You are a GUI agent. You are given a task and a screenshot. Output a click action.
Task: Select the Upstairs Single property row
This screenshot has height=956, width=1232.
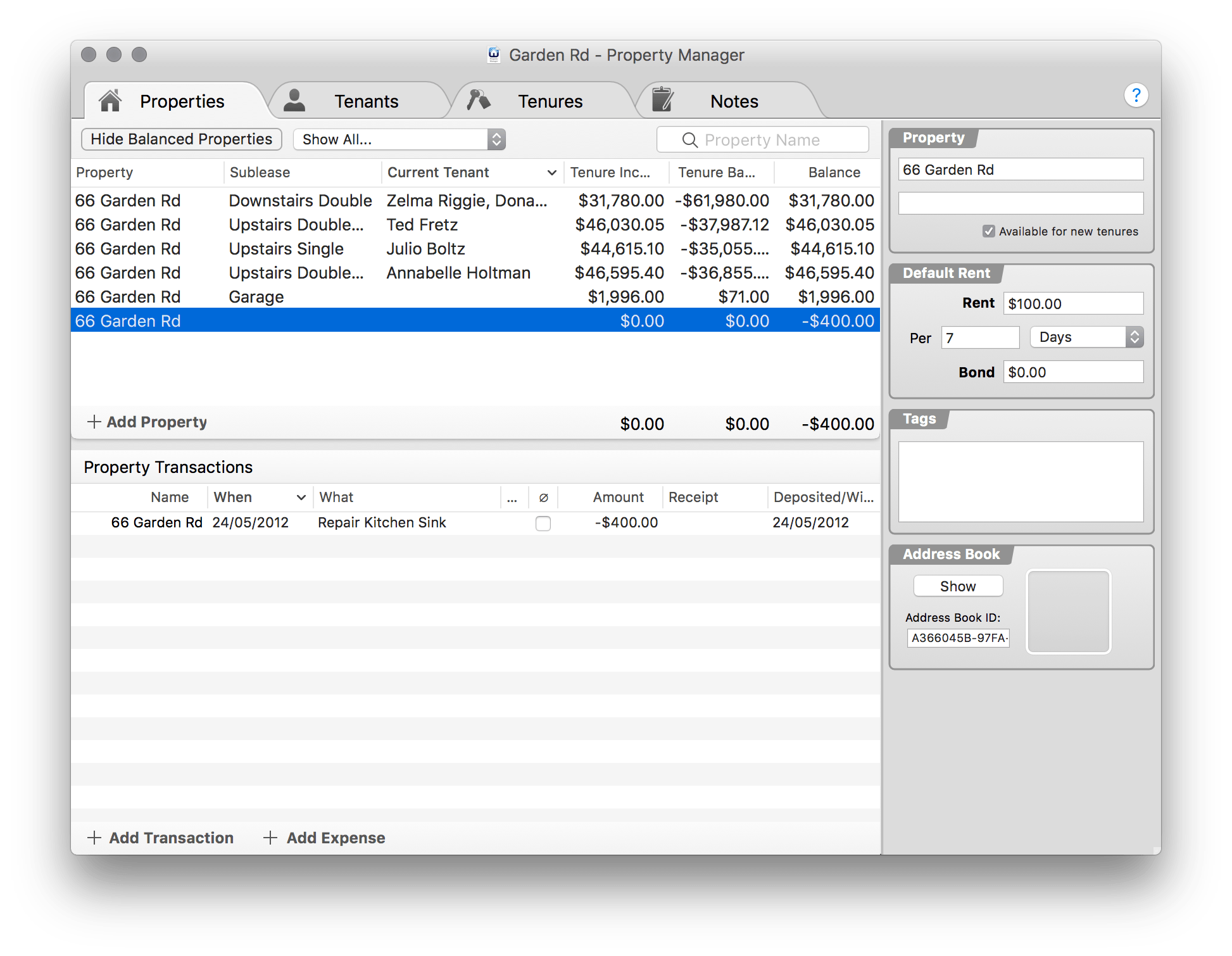pyautogui.click(x=285, y=249)
